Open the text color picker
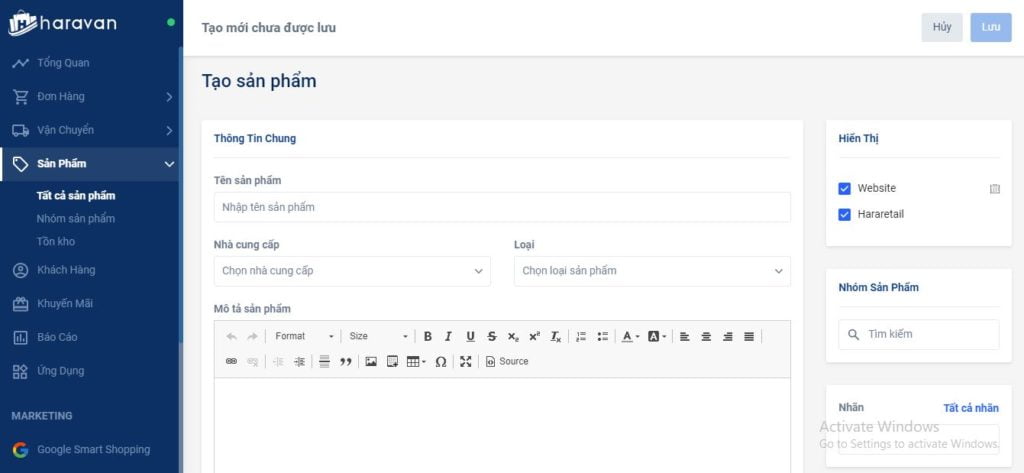Viewport: 1024px width, 473px height. (629, 336)
